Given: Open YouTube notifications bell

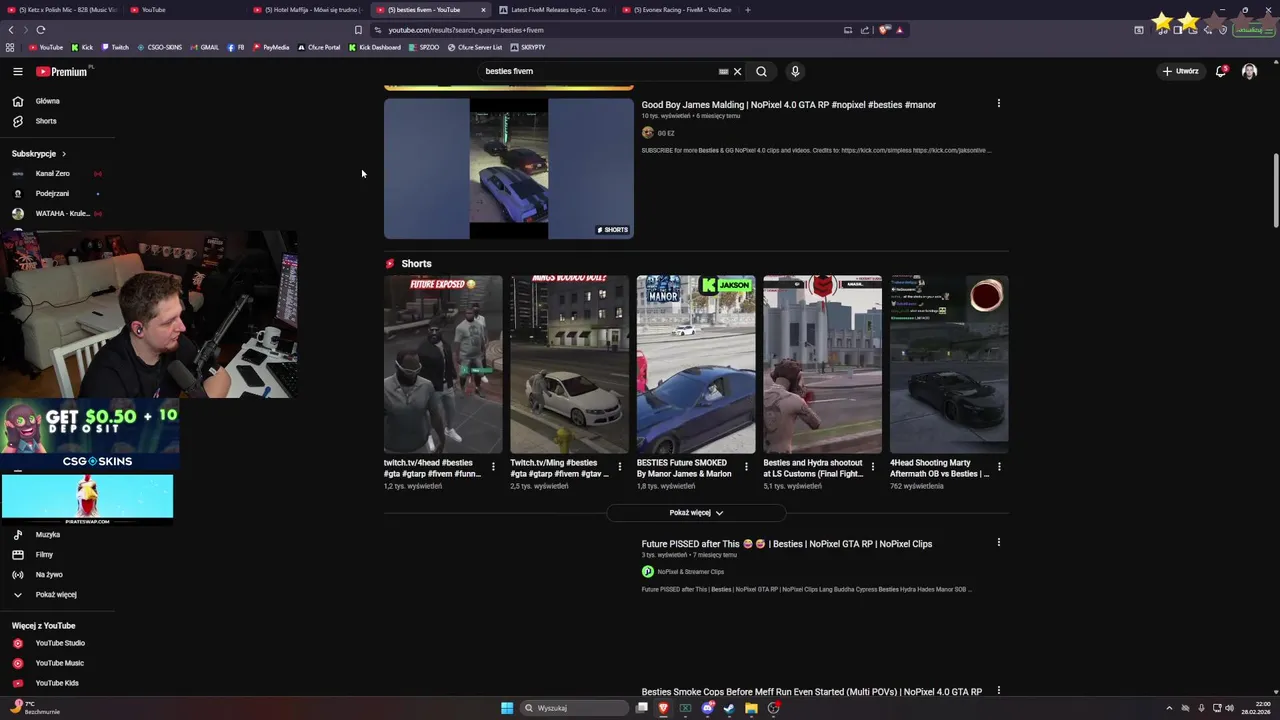Looking at the screenshot, I should [1221, 71].
